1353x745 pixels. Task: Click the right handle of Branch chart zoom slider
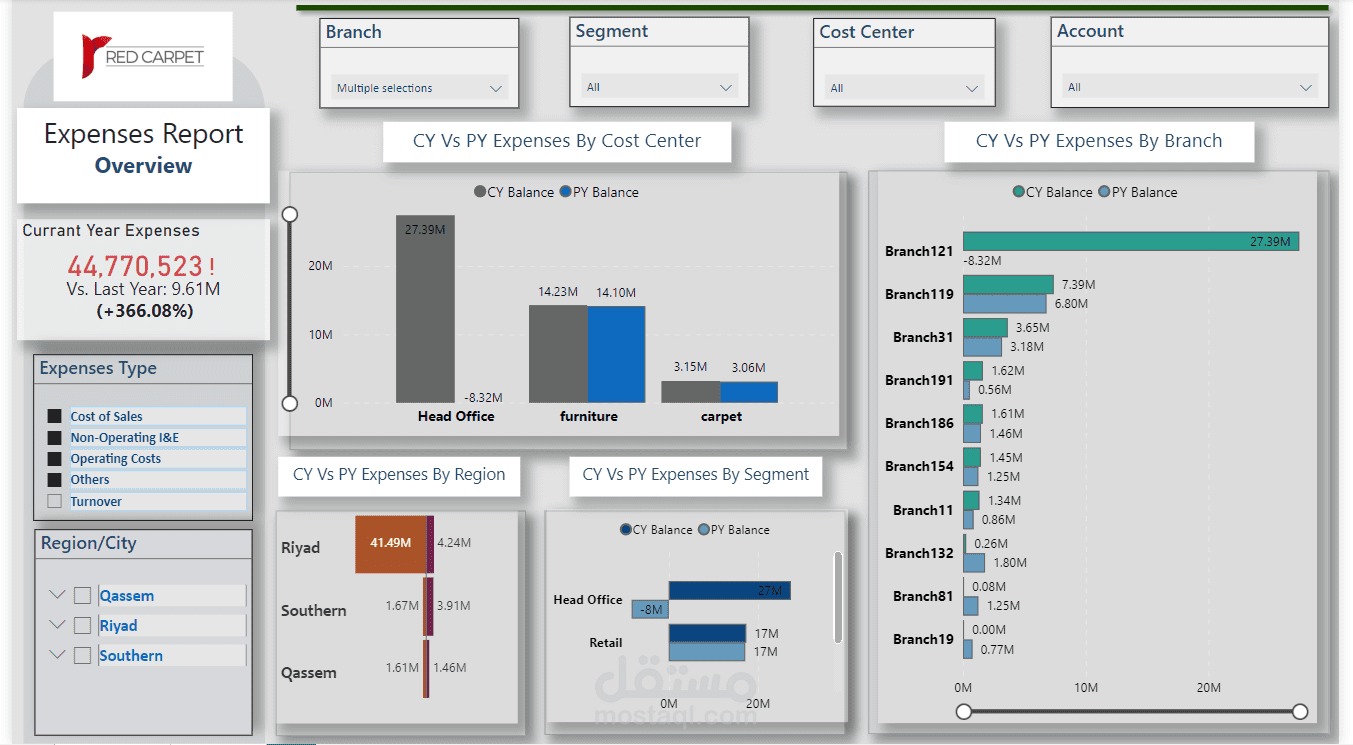[1300, 711]
